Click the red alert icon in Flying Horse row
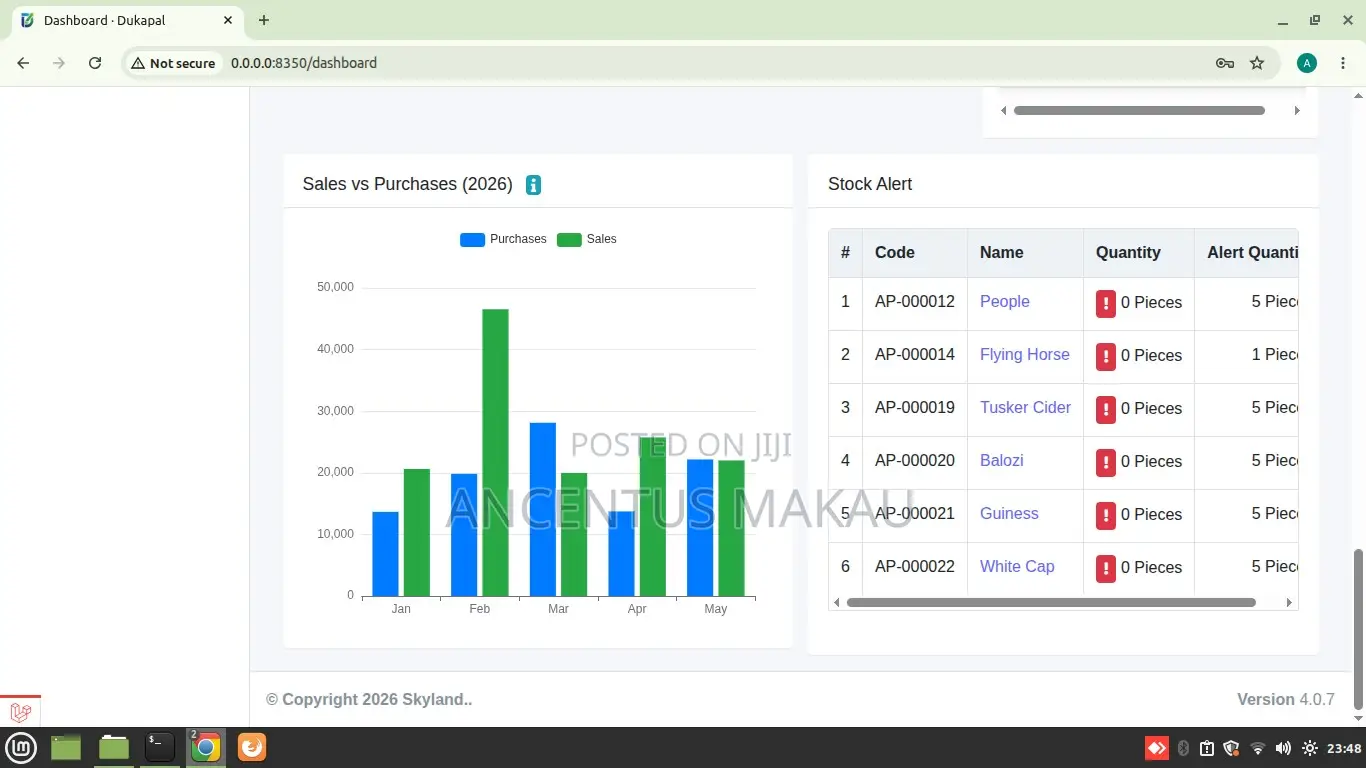Screen dimensions: 1366x768 (1106, 356)
